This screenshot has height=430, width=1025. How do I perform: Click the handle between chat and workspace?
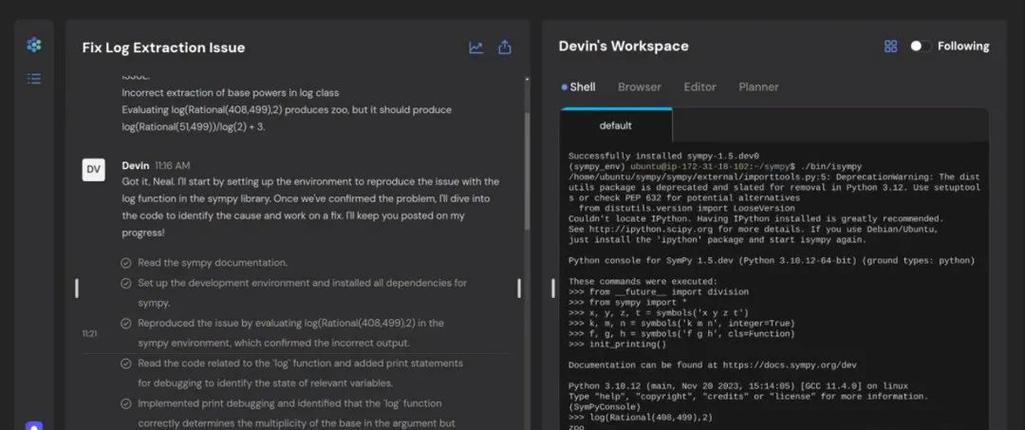[520, 288]
